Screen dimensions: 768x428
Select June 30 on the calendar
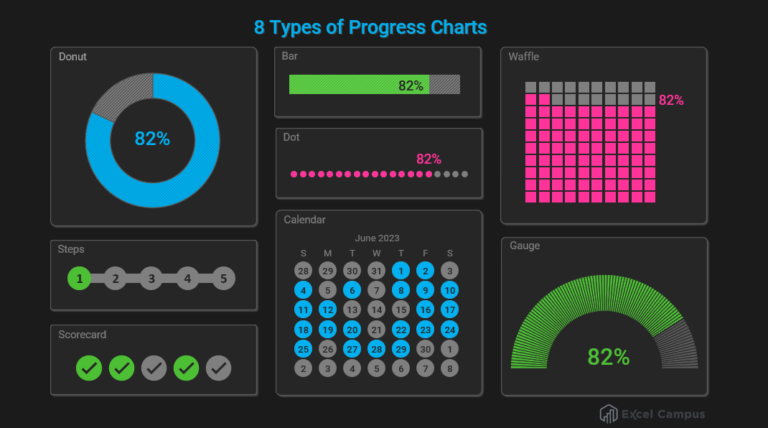tap(425, 349)
